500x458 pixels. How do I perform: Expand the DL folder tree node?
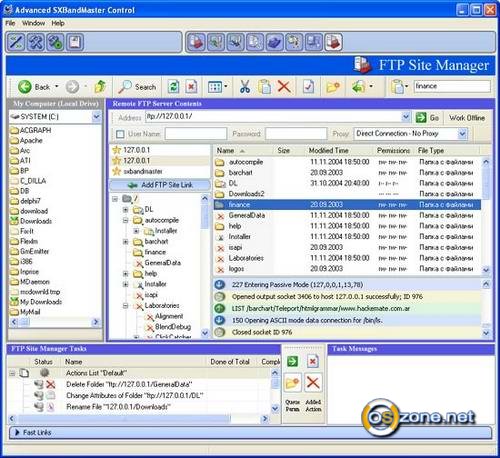pyautogui.click(x=125, y=210)
